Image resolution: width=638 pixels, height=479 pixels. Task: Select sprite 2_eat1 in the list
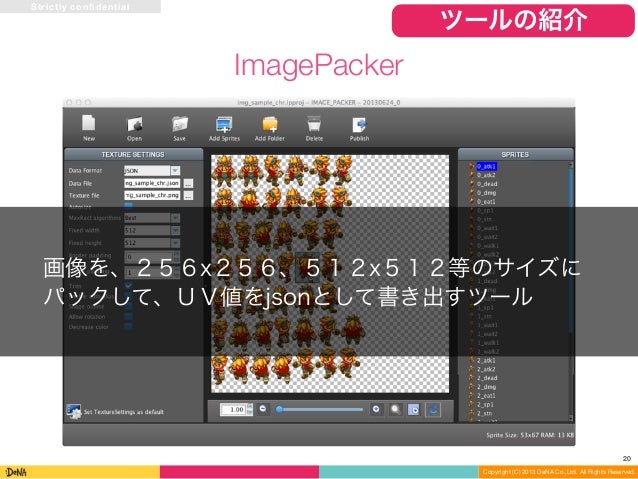486,396
